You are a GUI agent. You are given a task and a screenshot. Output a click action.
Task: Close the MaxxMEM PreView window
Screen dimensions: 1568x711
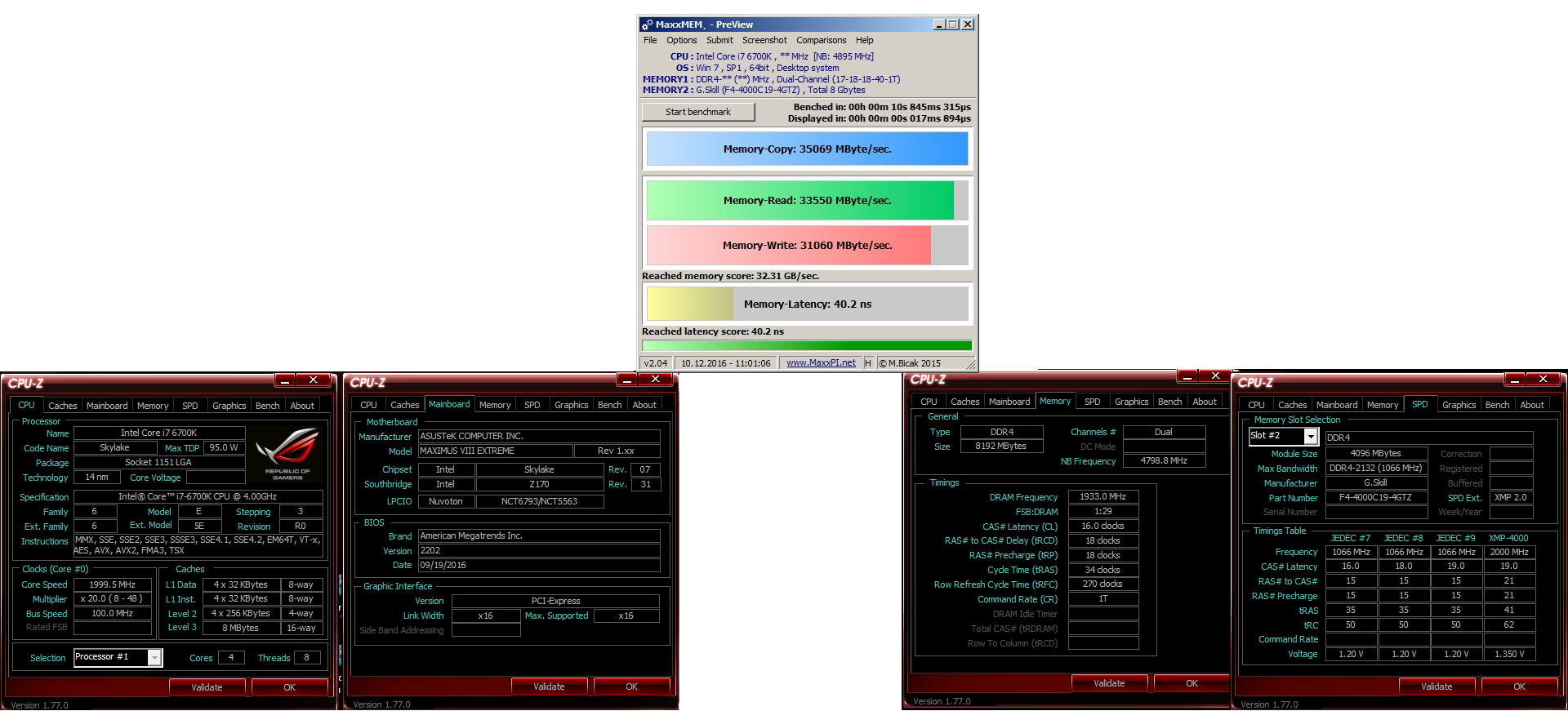[968, 24]
